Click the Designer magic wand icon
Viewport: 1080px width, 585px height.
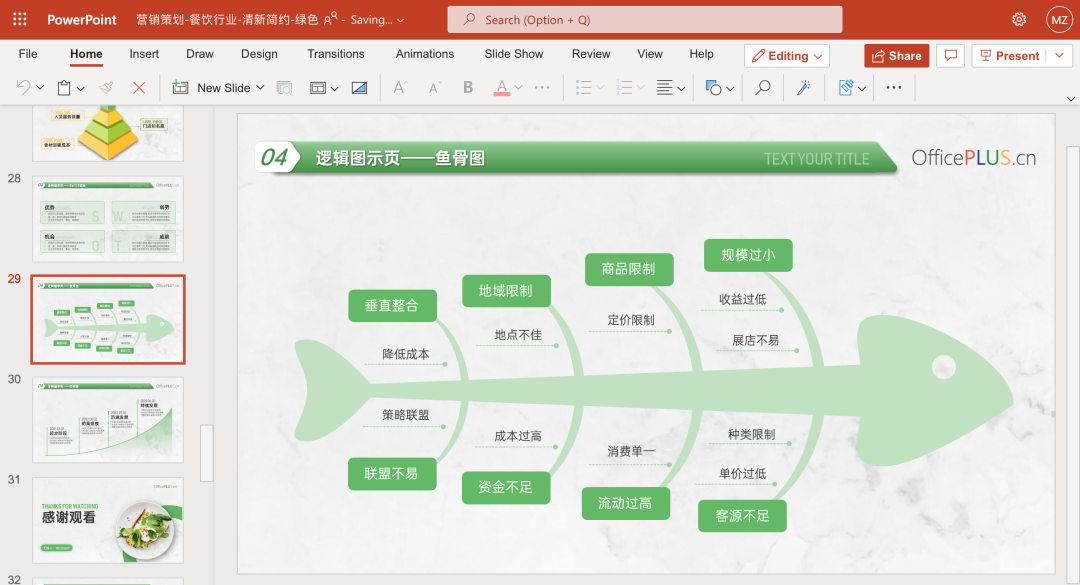coord(803,88)
